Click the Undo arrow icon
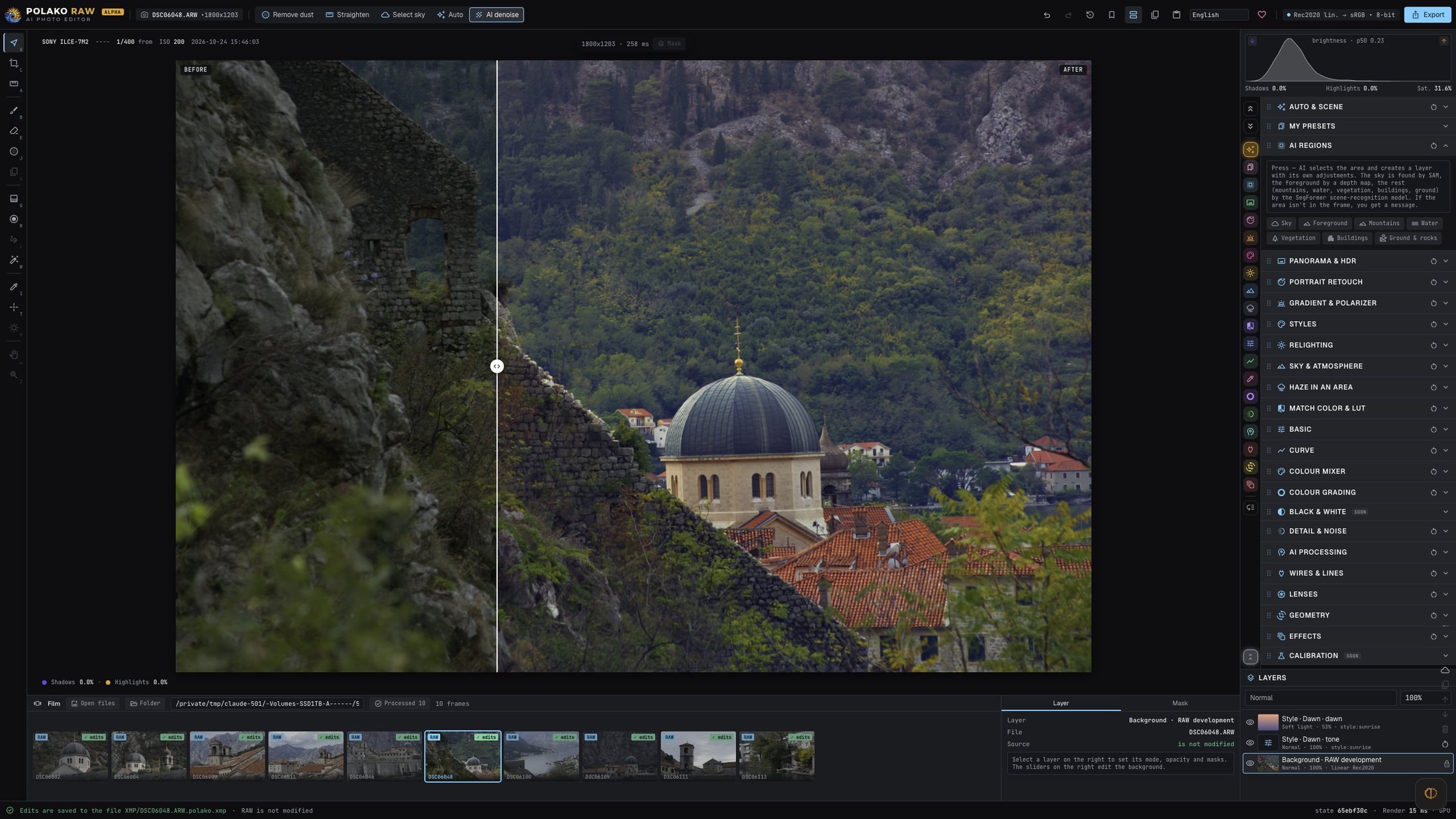The height and width of the screenshot is (819, 1456). coord(1046,15)
